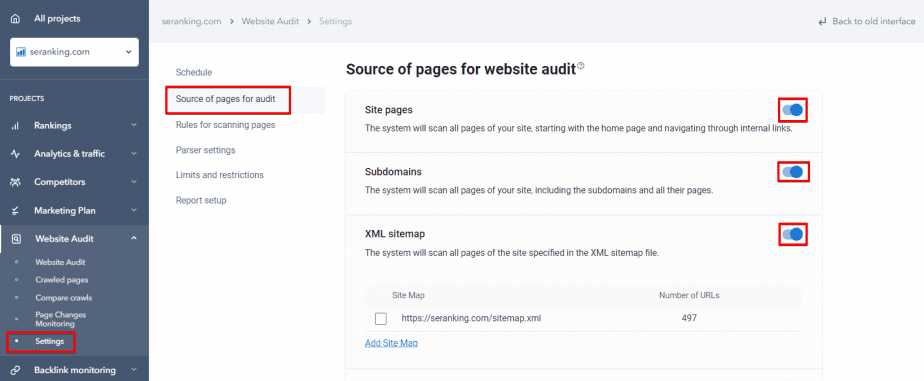Open Website Audit submenu item
The height and width of the screenshot is (381, 924).
click(60, 262)
